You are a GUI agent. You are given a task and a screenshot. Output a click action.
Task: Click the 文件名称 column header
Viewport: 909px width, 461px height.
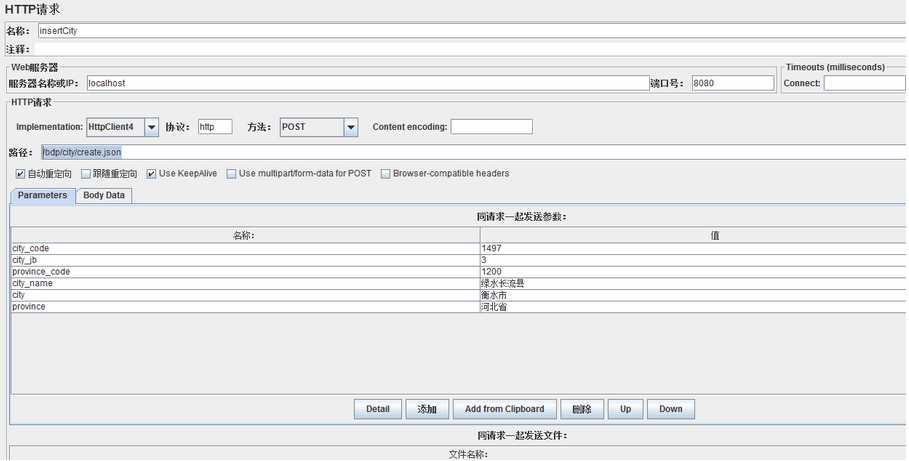click(468, 455)
